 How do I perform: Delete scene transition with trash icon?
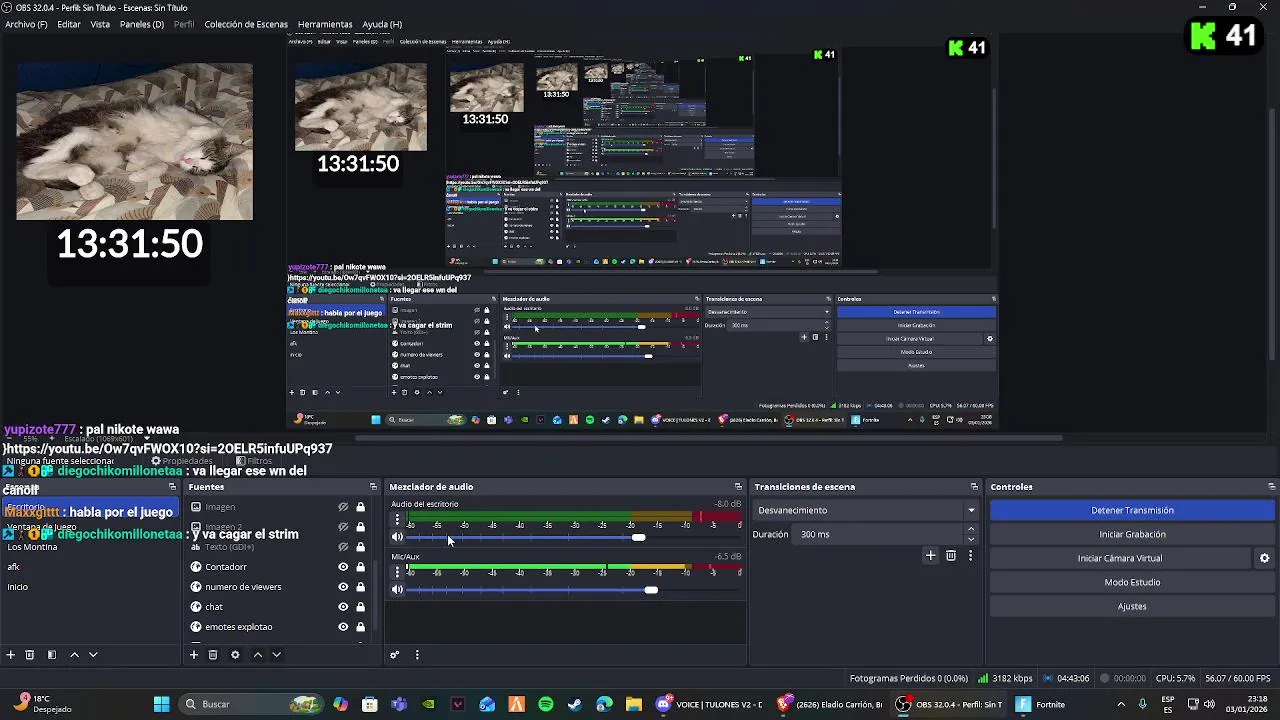(951, 556)
